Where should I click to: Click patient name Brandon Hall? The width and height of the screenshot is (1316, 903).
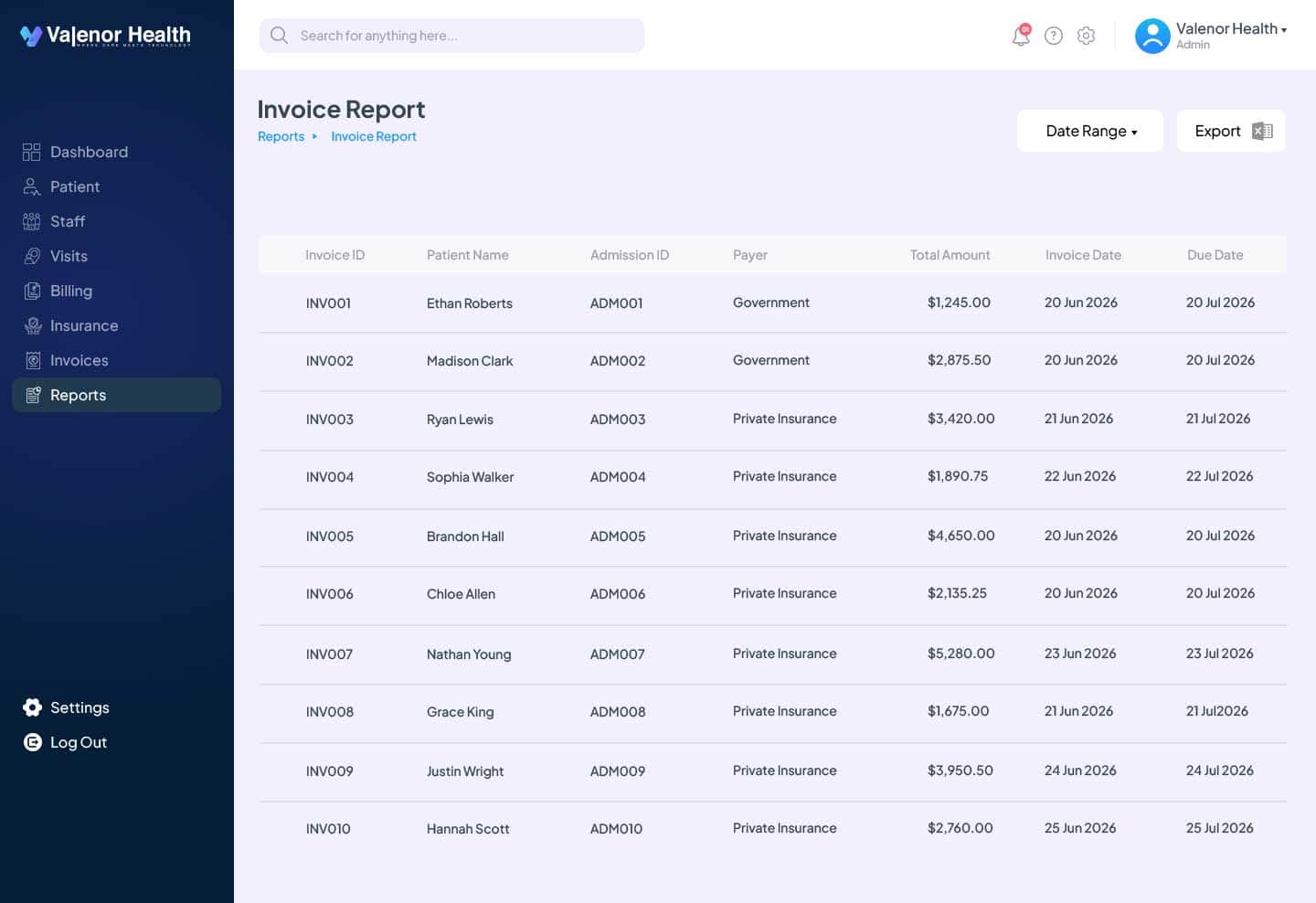465,536
